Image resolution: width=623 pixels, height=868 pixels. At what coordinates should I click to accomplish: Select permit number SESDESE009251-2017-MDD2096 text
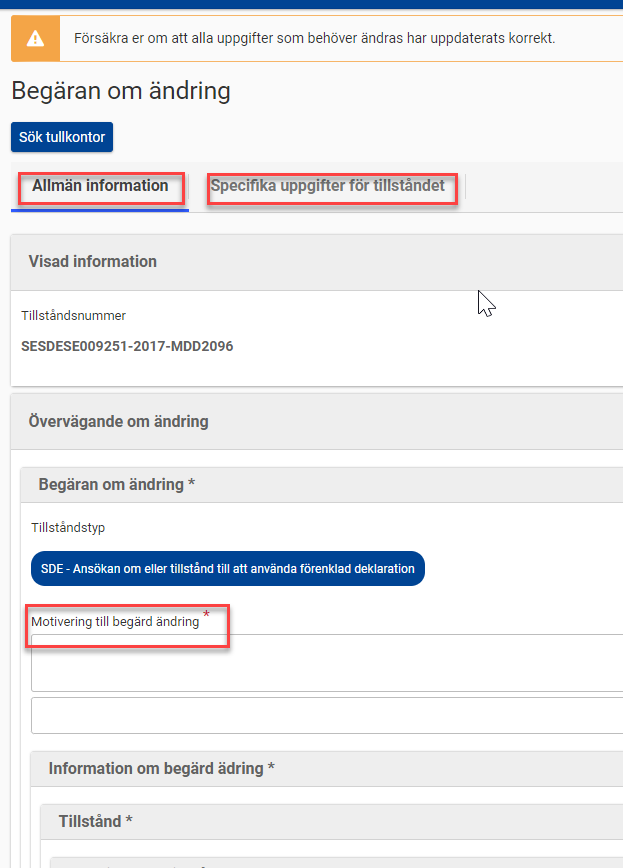coord(127,347)
